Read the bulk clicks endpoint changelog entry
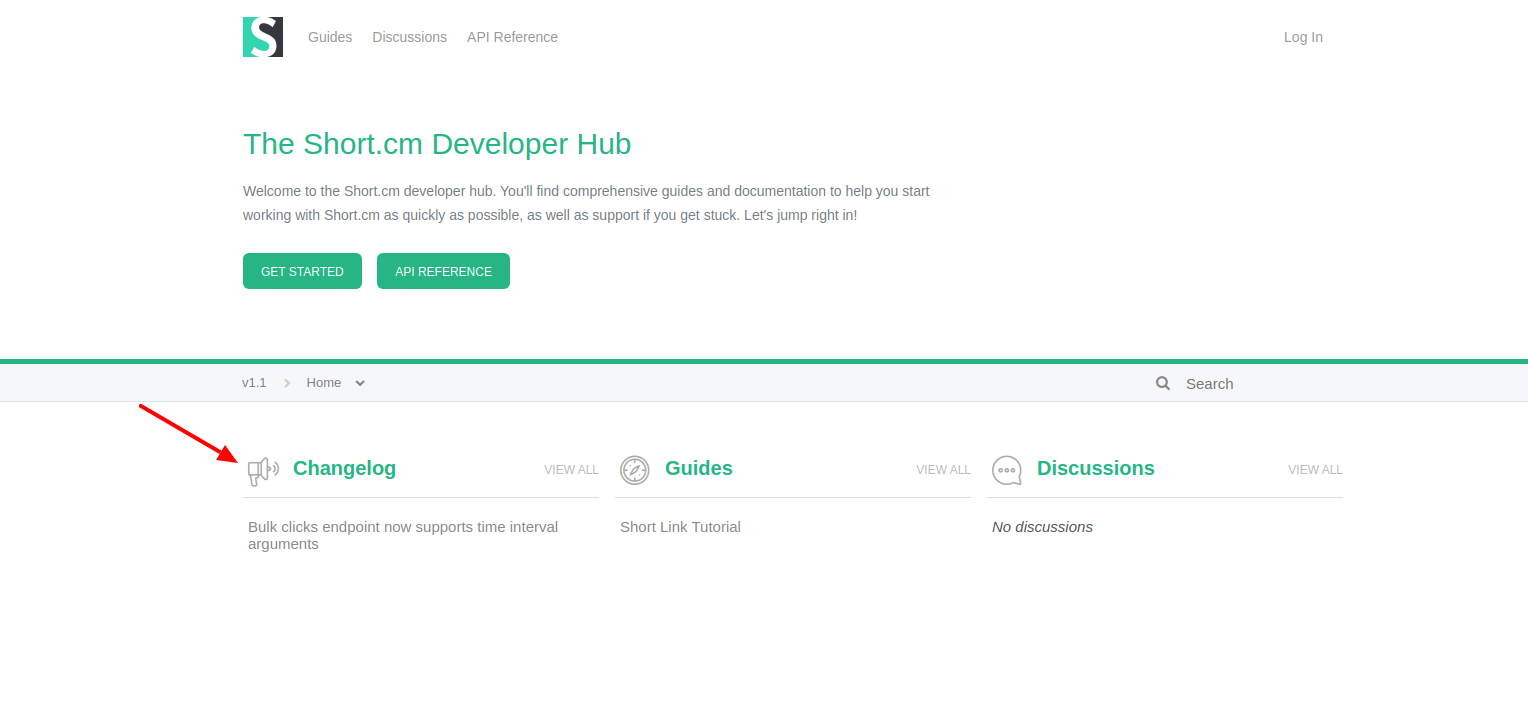This screenshot has width=1528, height=725. pyautogui.click(x=403, y=535)
